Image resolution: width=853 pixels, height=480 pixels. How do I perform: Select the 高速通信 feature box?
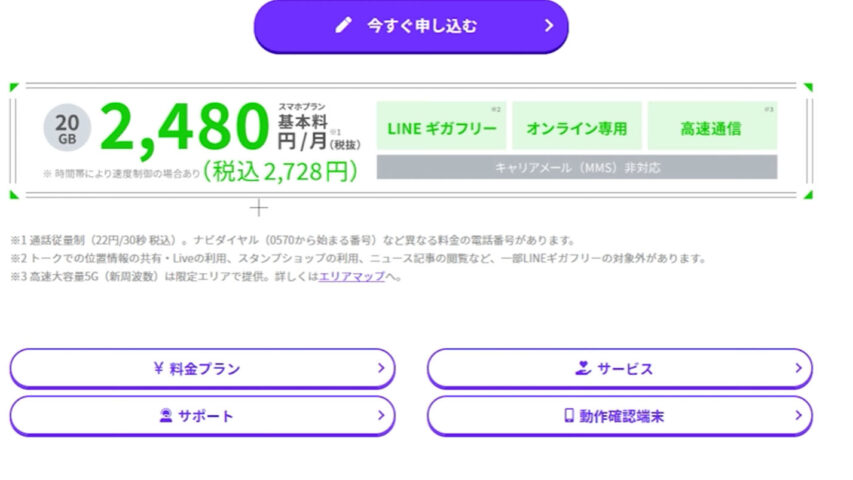[x=711, y=127]
